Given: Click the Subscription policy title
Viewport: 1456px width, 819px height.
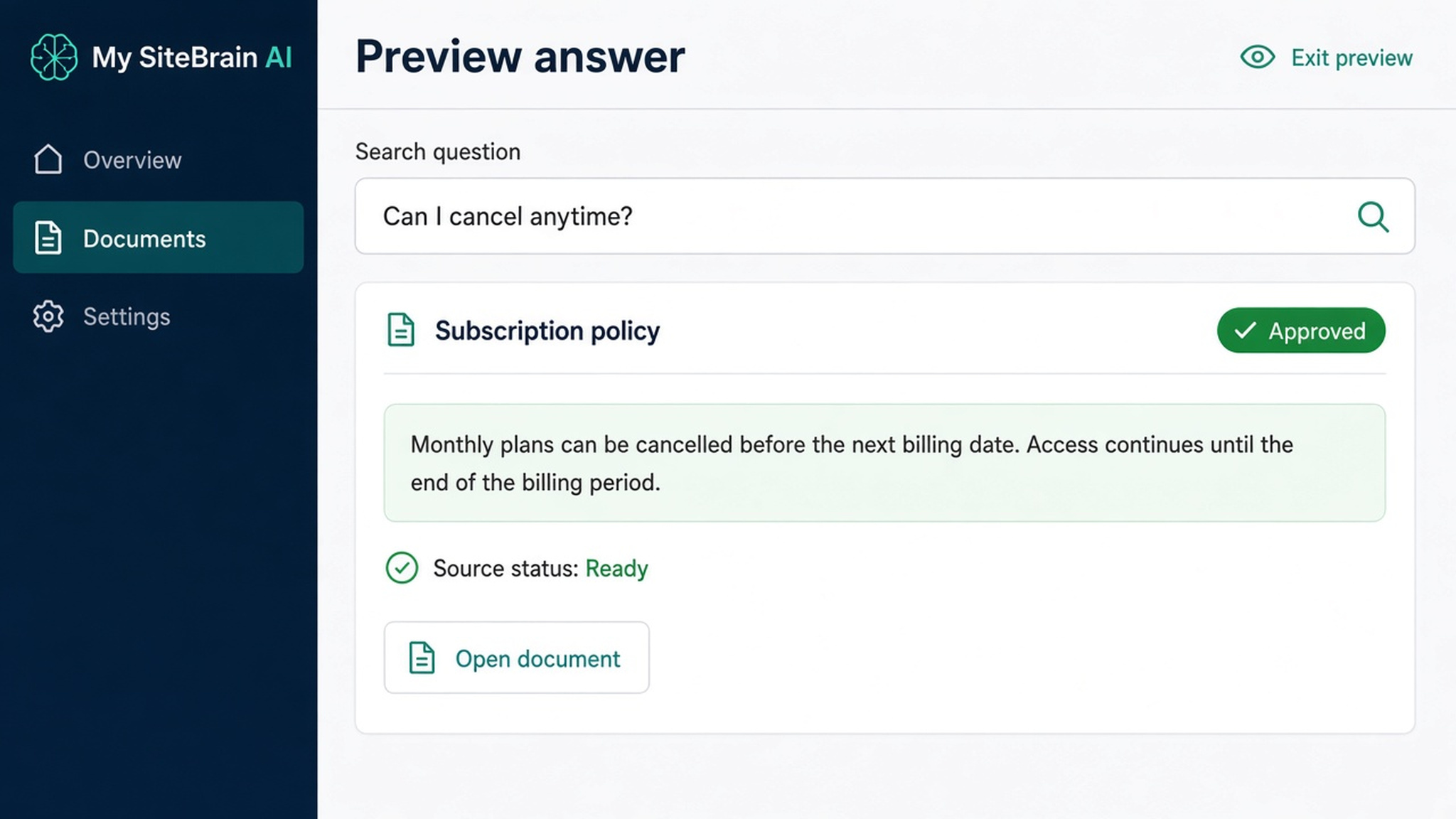Looking at the screenshot, I should [x=547, y=331].
